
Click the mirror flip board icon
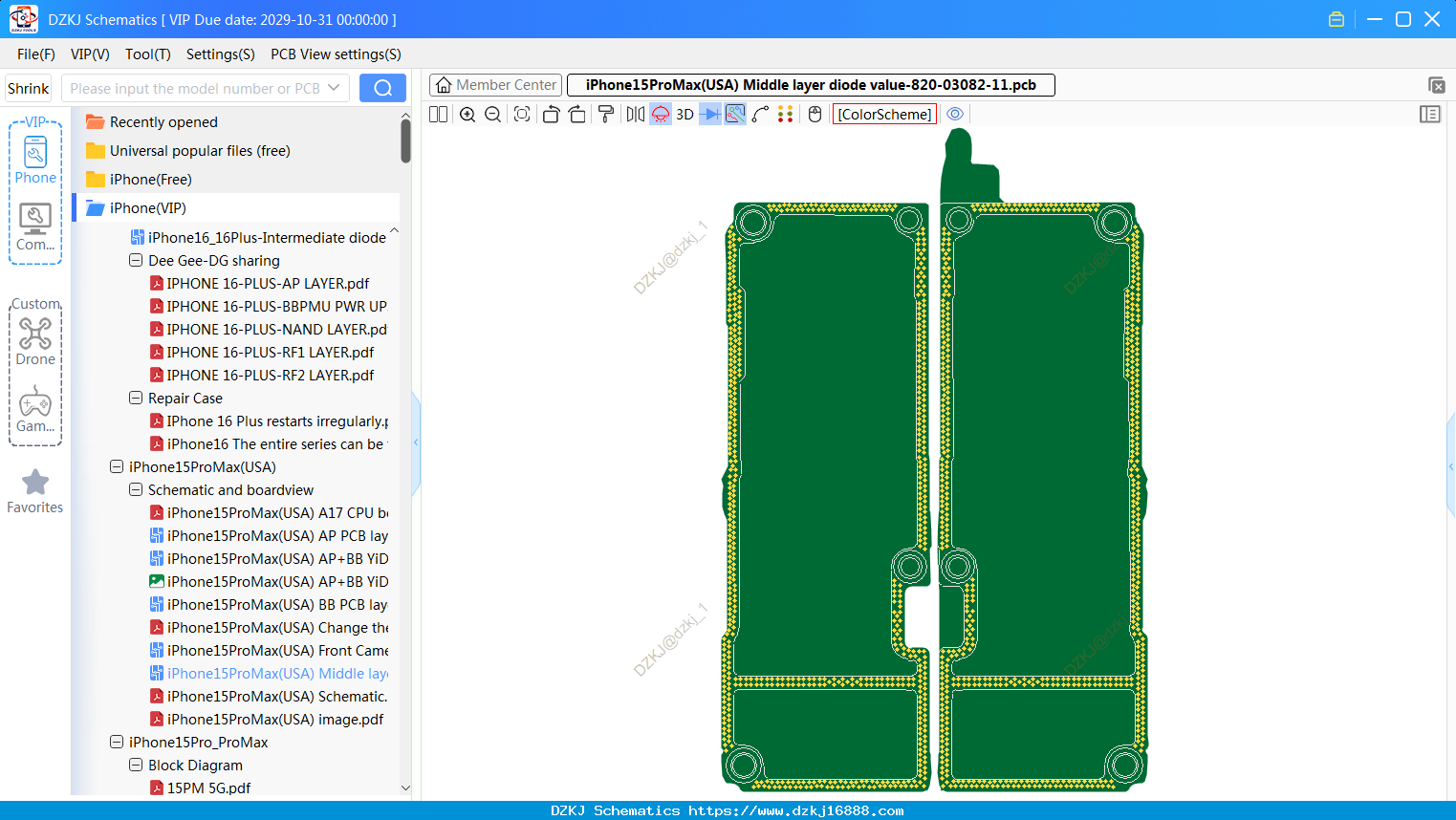pyautogui.click(x=635, y=115)
